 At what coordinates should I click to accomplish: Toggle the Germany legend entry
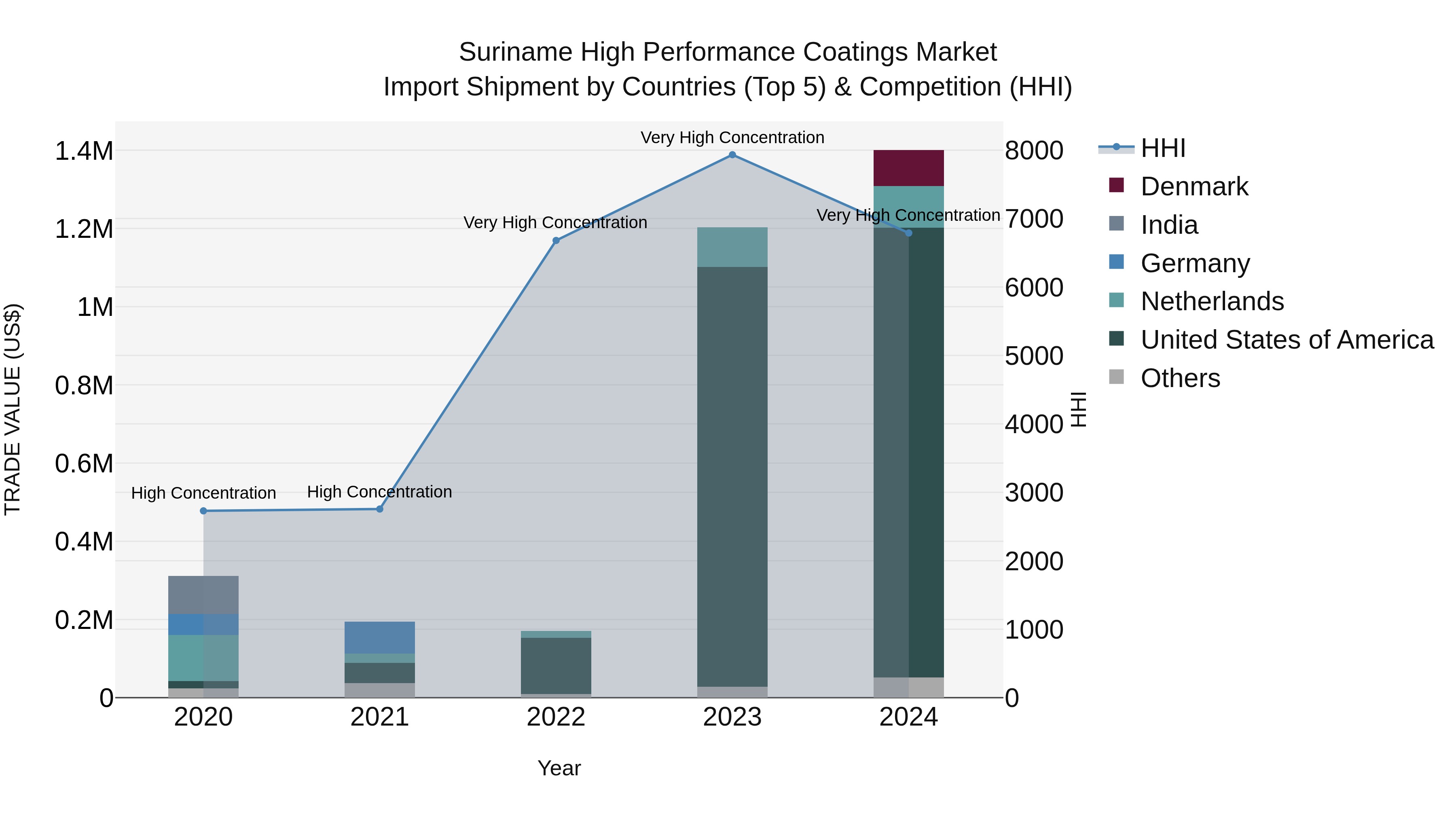(x=1180, y=263)
